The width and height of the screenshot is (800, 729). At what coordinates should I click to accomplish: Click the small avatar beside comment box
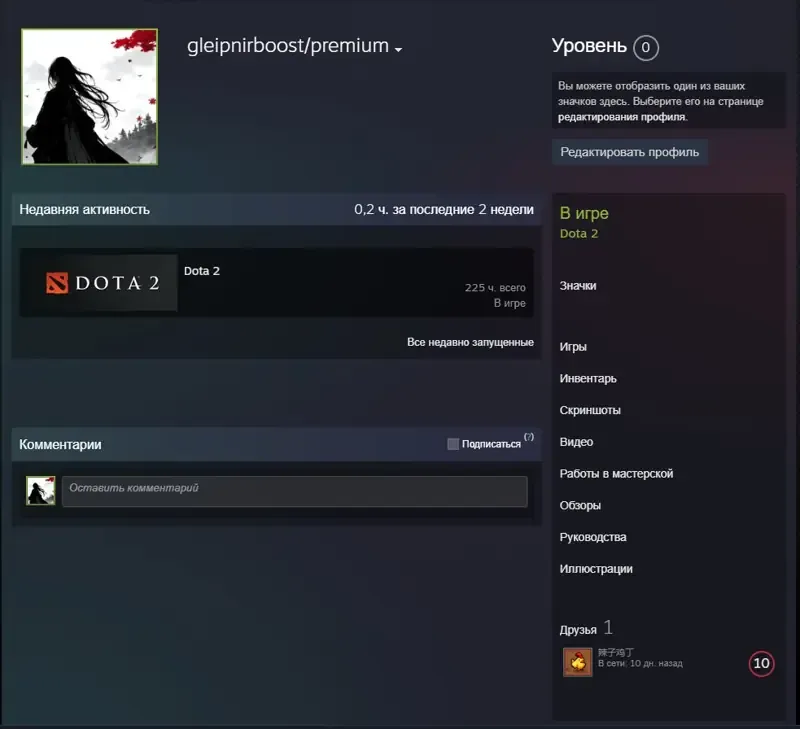[41, 491]
